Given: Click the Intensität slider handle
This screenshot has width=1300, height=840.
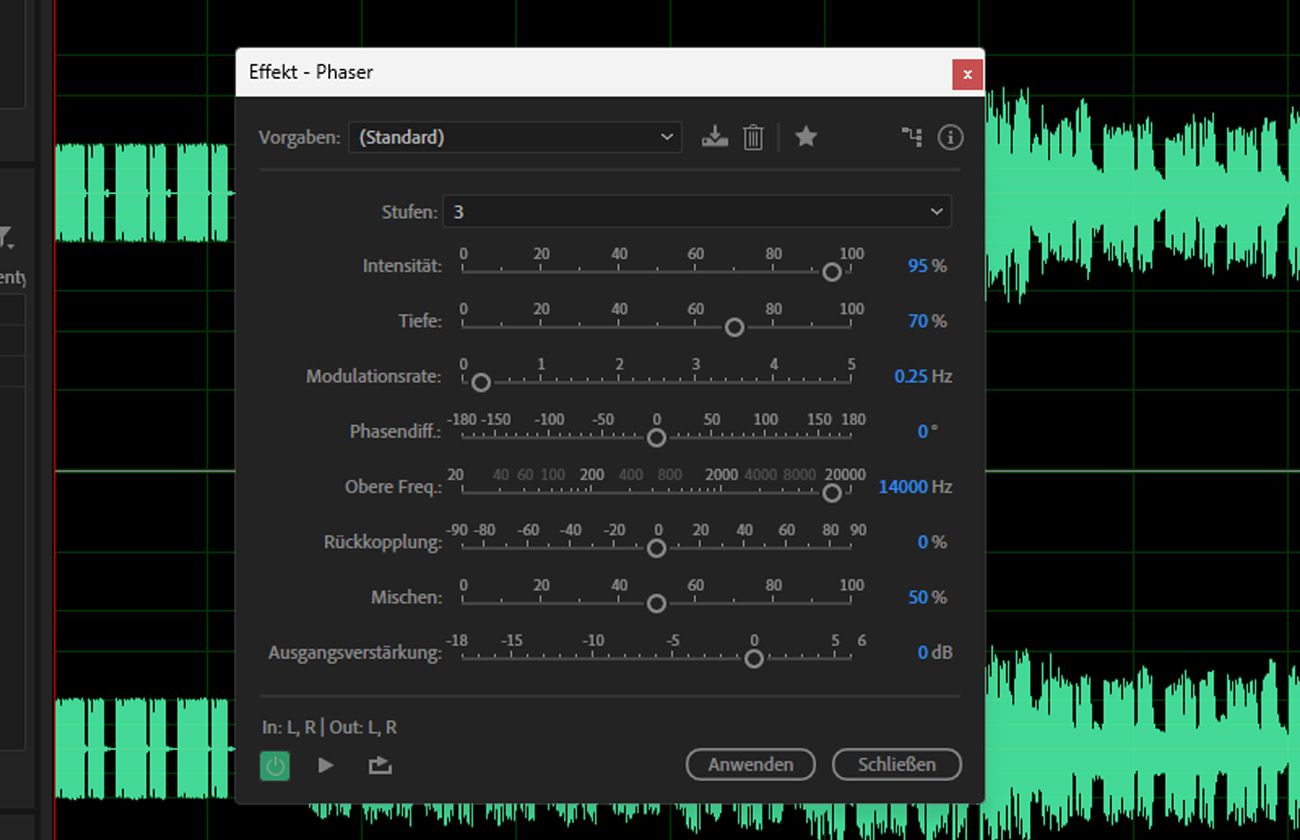Looking at the screenshot, I should 831,271.
